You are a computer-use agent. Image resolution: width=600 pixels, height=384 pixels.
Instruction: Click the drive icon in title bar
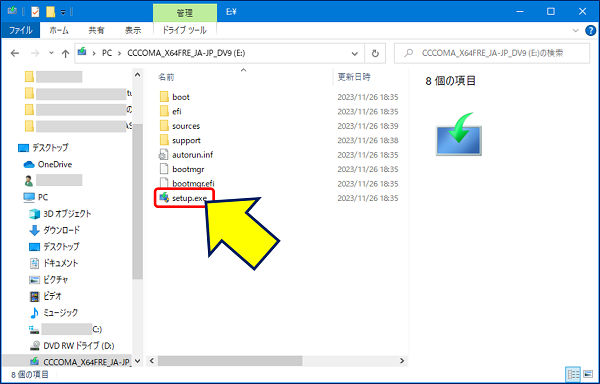pos(12,11)
